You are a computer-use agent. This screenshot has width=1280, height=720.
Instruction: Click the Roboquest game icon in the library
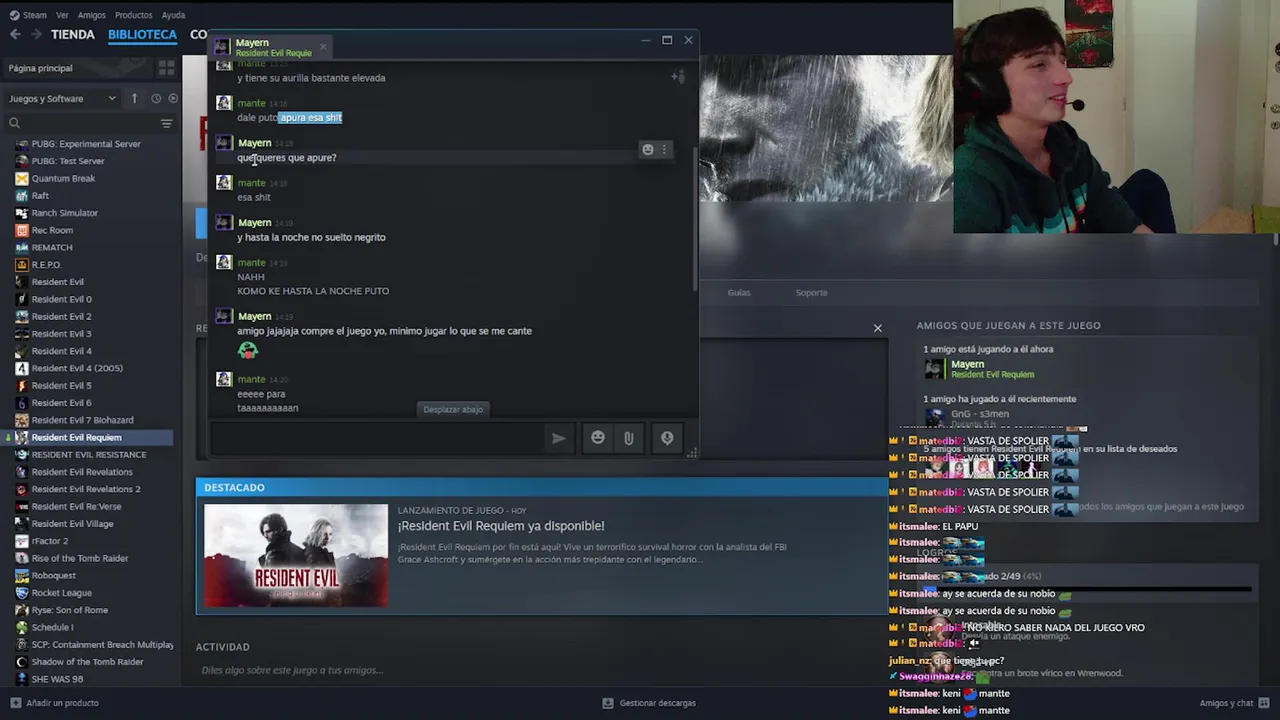click(x=22, y=576)
